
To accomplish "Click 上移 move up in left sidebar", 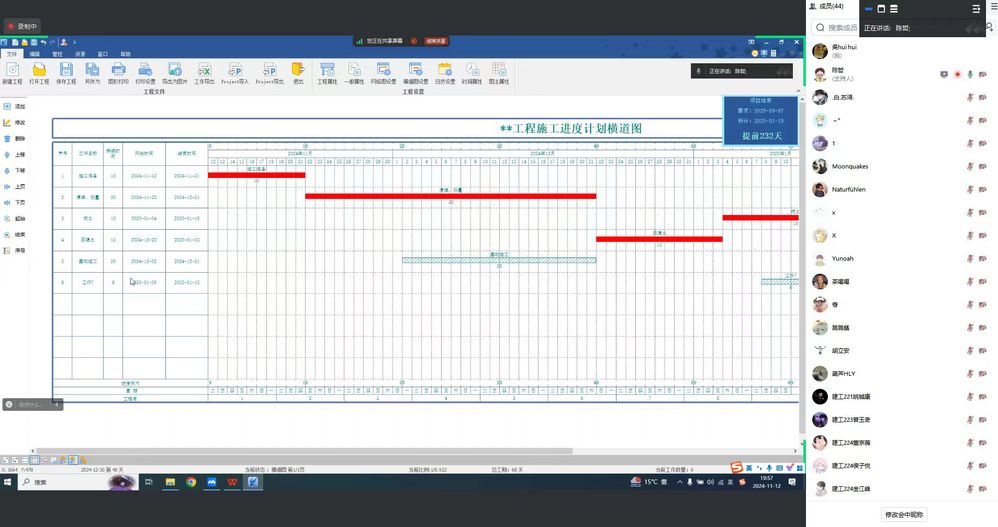I will pyautogui.click(x=15, y=155).
